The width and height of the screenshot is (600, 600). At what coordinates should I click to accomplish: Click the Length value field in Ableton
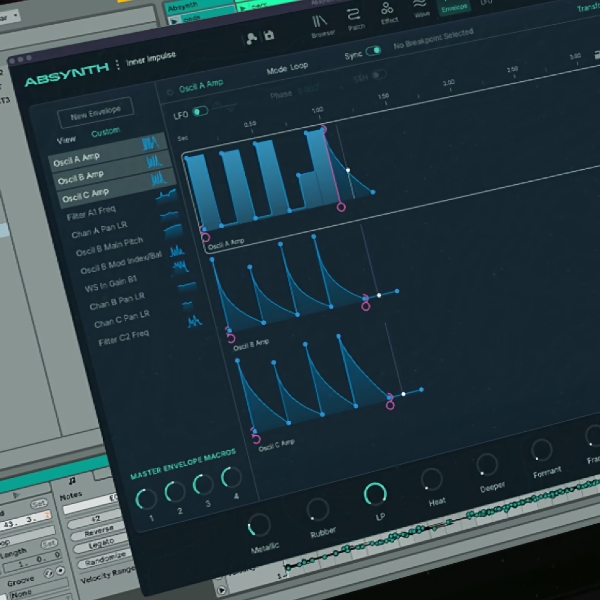(32, 561)
